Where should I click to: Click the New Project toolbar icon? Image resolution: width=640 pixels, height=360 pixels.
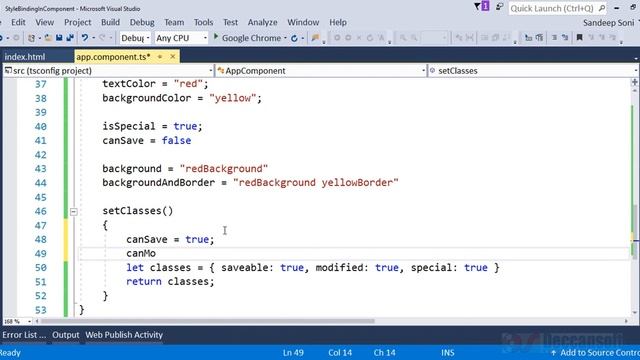click(31, 38)
